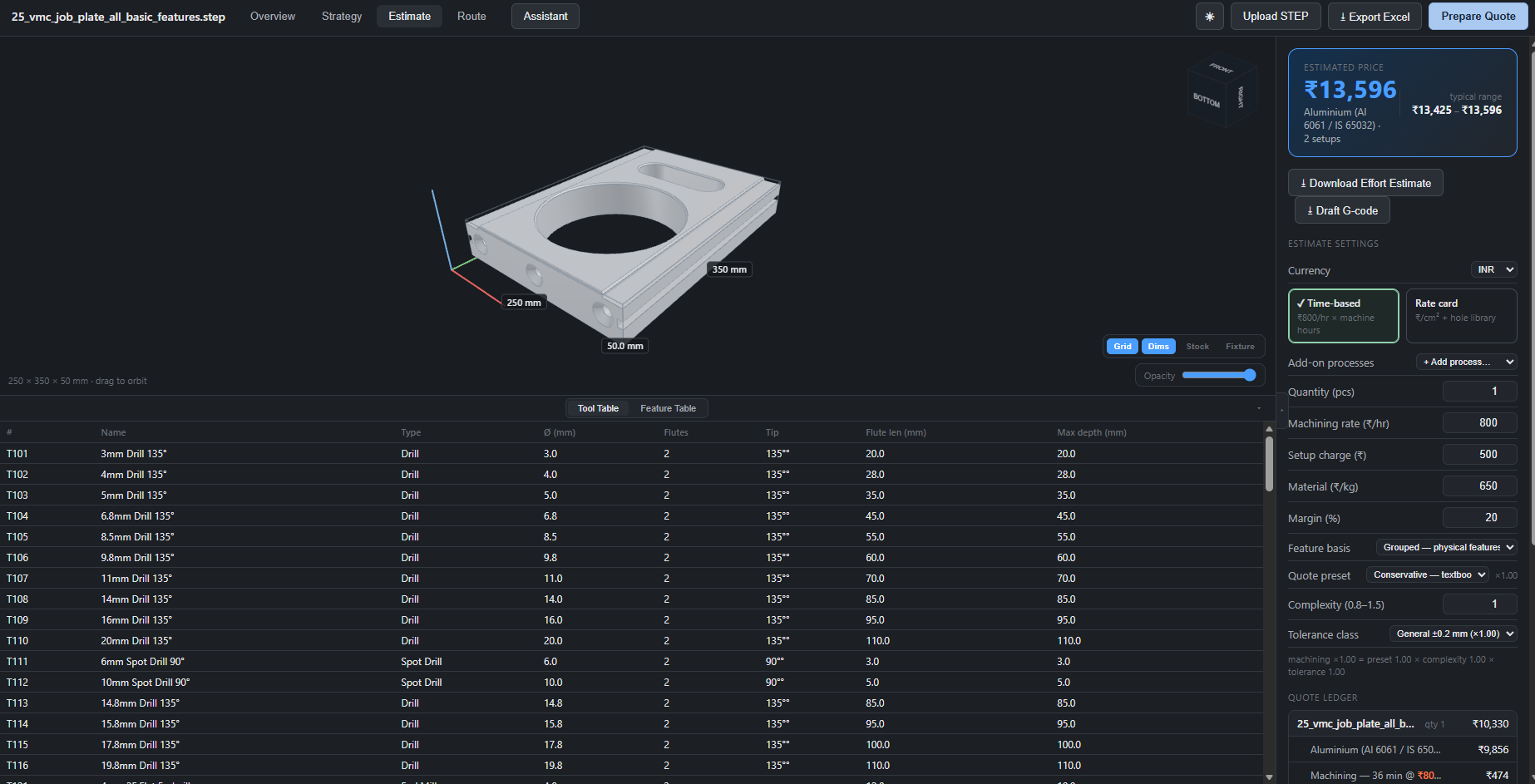Select Time-based pricing mode
The image size is (1535, 784).
pos(1343,316)
